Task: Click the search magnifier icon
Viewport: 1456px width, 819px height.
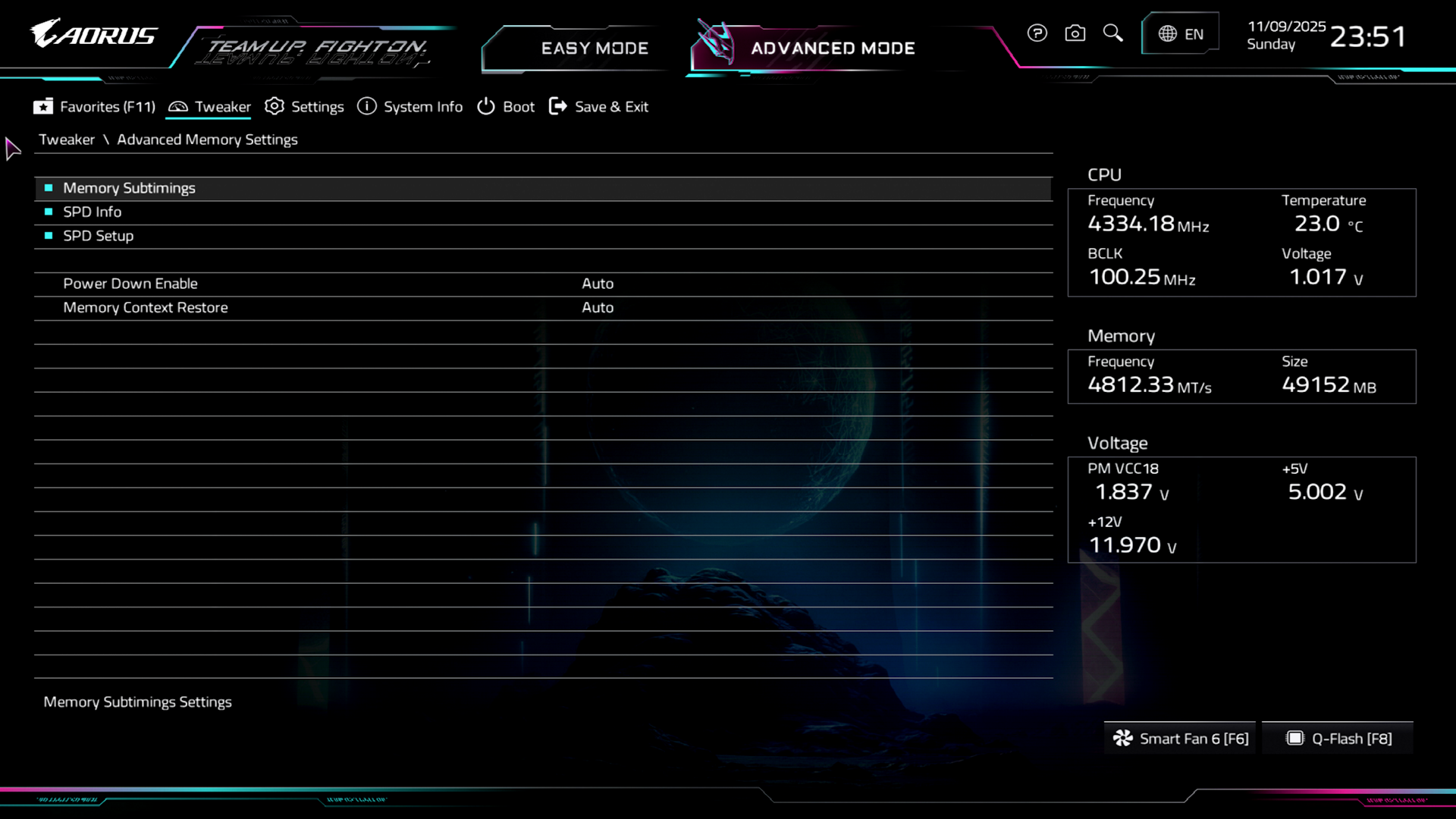Action: (1112, 33)
